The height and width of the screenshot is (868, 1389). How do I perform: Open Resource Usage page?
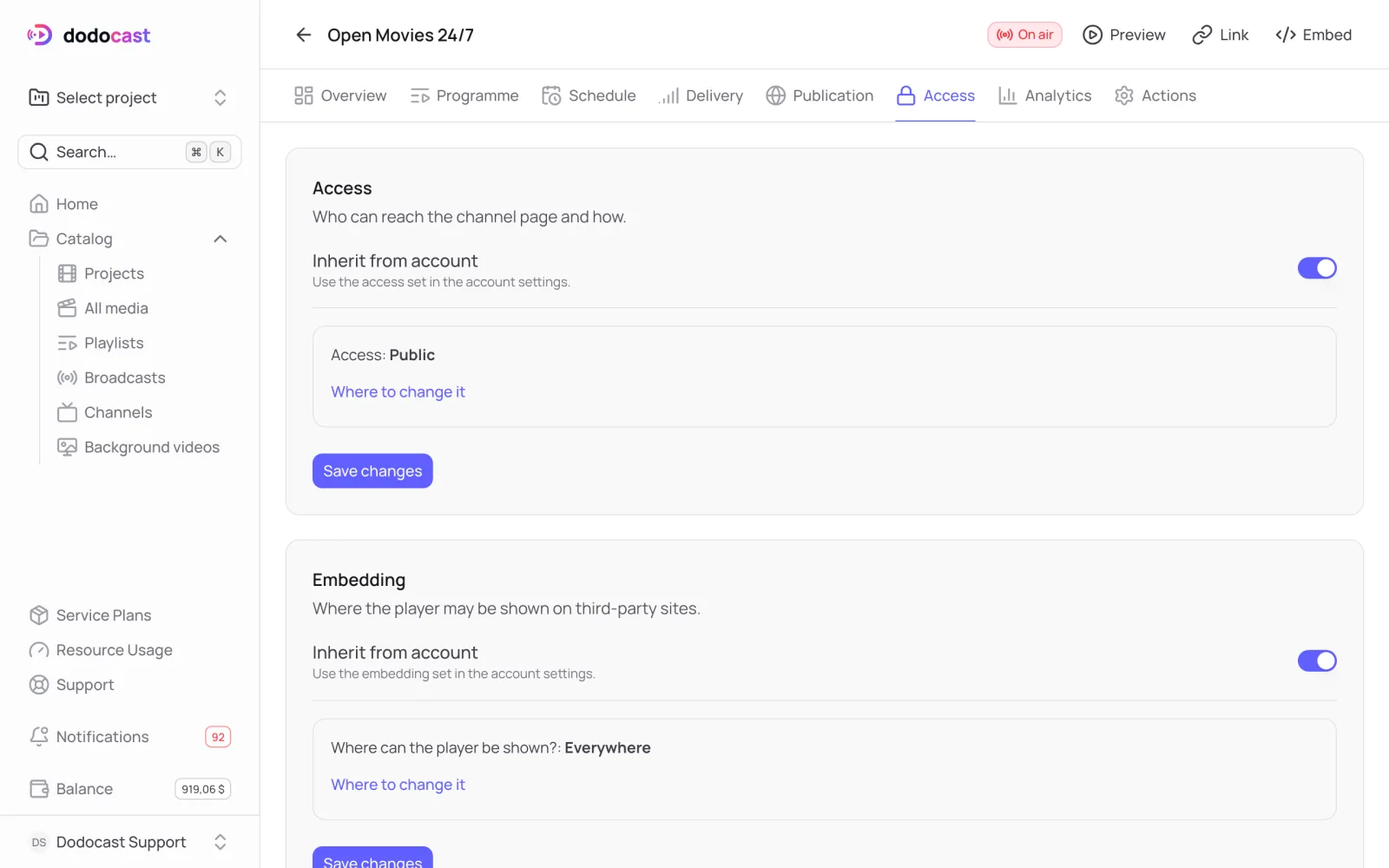click(x=129, y=650)
